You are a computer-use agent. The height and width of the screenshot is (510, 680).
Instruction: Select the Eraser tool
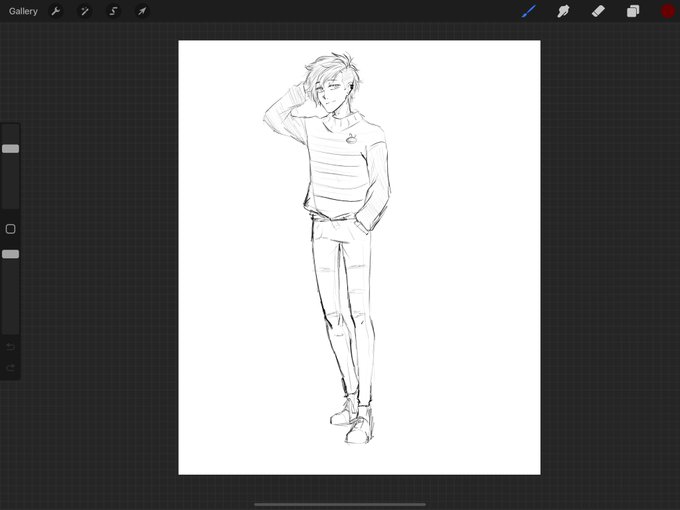[x=598, y=11]
